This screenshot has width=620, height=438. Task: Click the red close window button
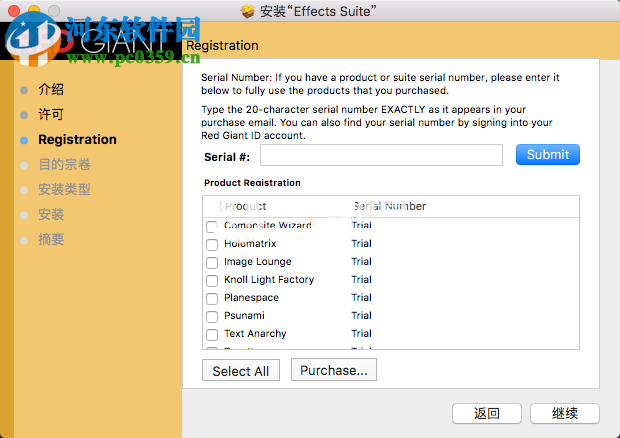[x=14, y=11]
